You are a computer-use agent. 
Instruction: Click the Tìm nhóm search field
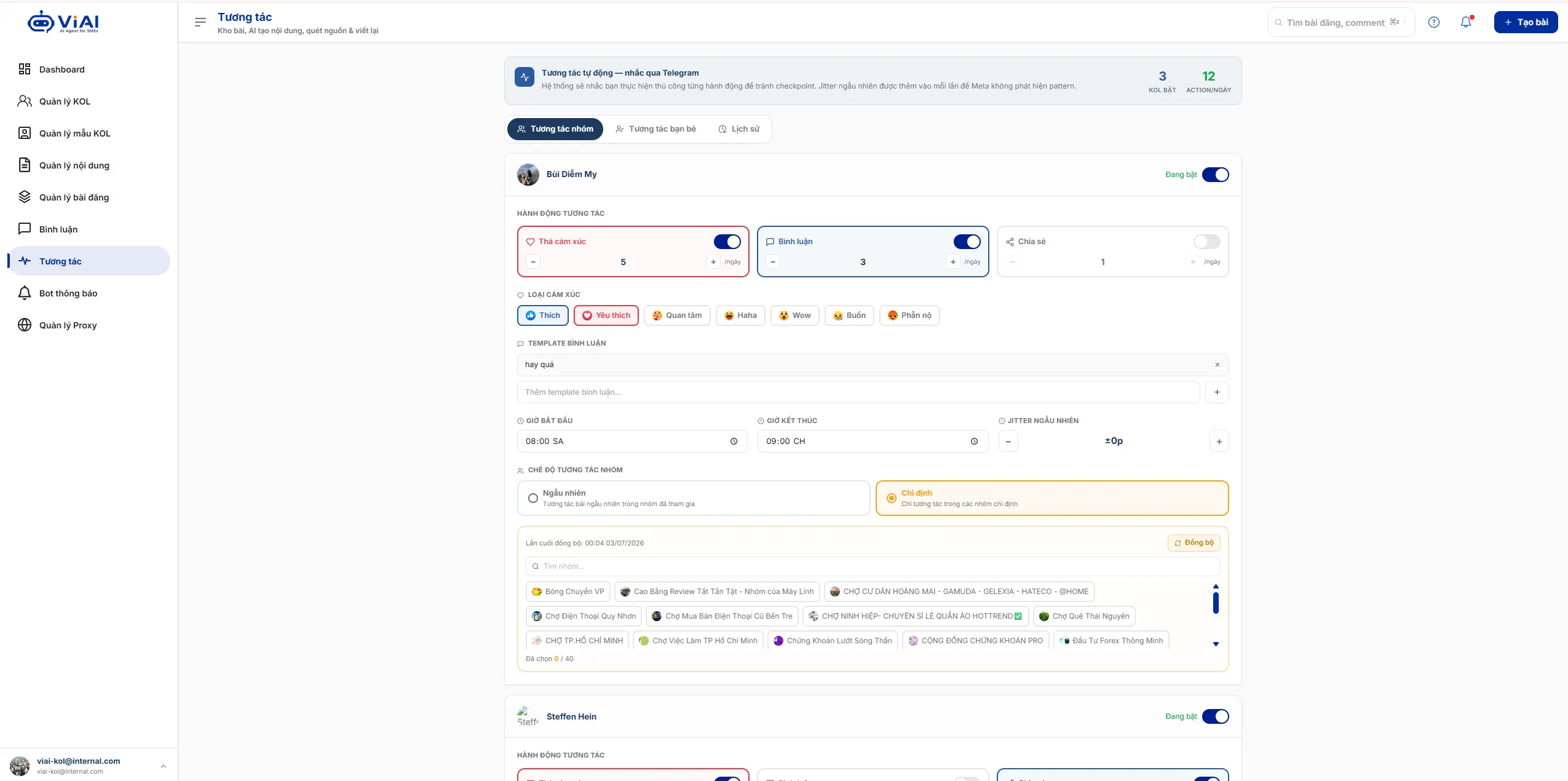click(x=873, y=566)
